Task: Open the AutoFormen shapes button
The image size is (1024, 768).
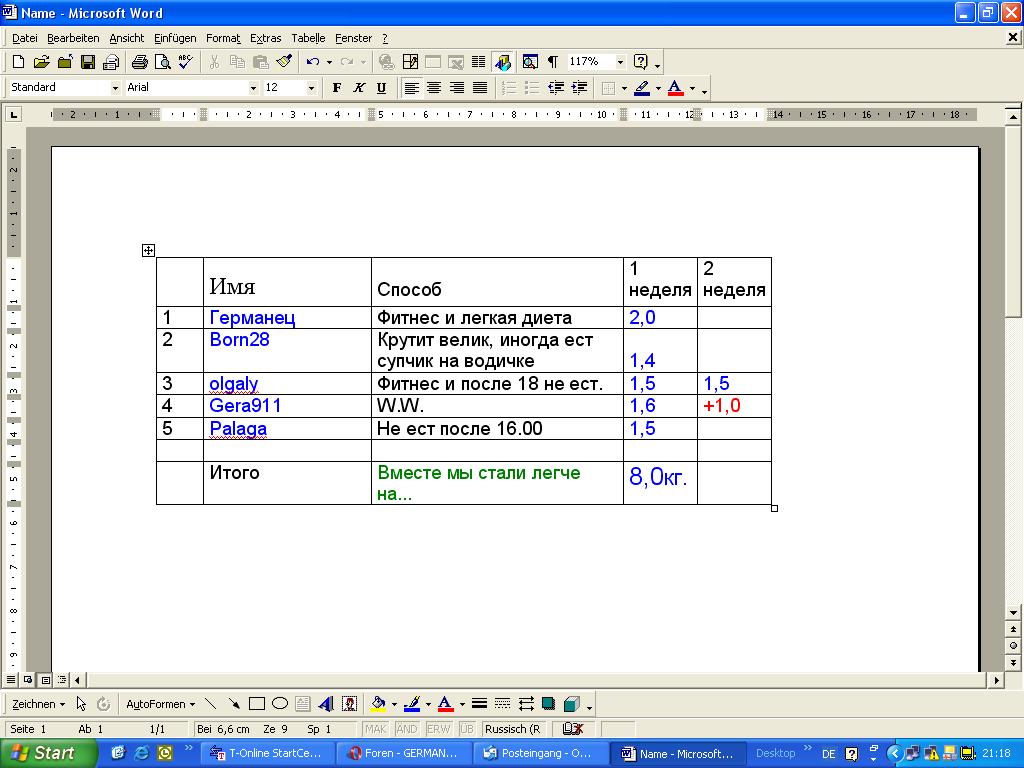Action: coord(160,704)
